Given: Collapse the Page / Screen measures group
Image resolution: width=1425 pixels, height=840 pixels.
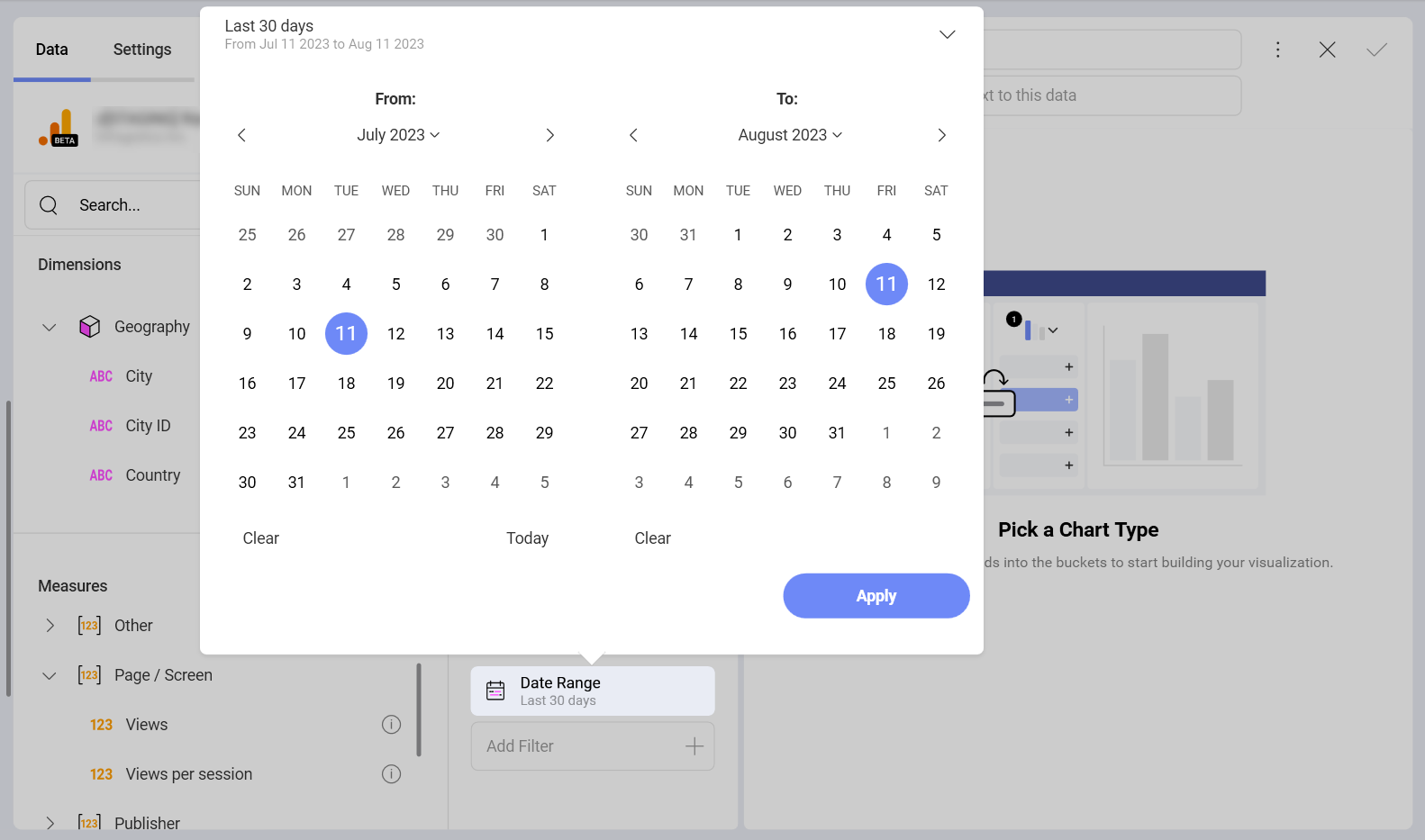Looking at the screenshot, I should [x=50, y=675].
